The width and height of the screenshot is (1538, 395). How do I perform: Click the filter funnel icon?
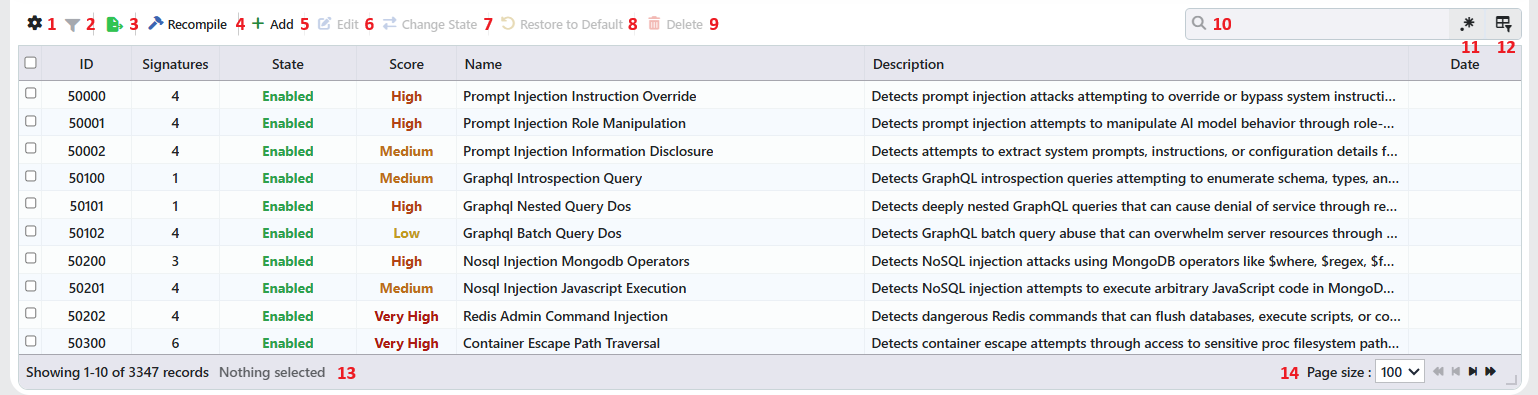click(72, 25)
